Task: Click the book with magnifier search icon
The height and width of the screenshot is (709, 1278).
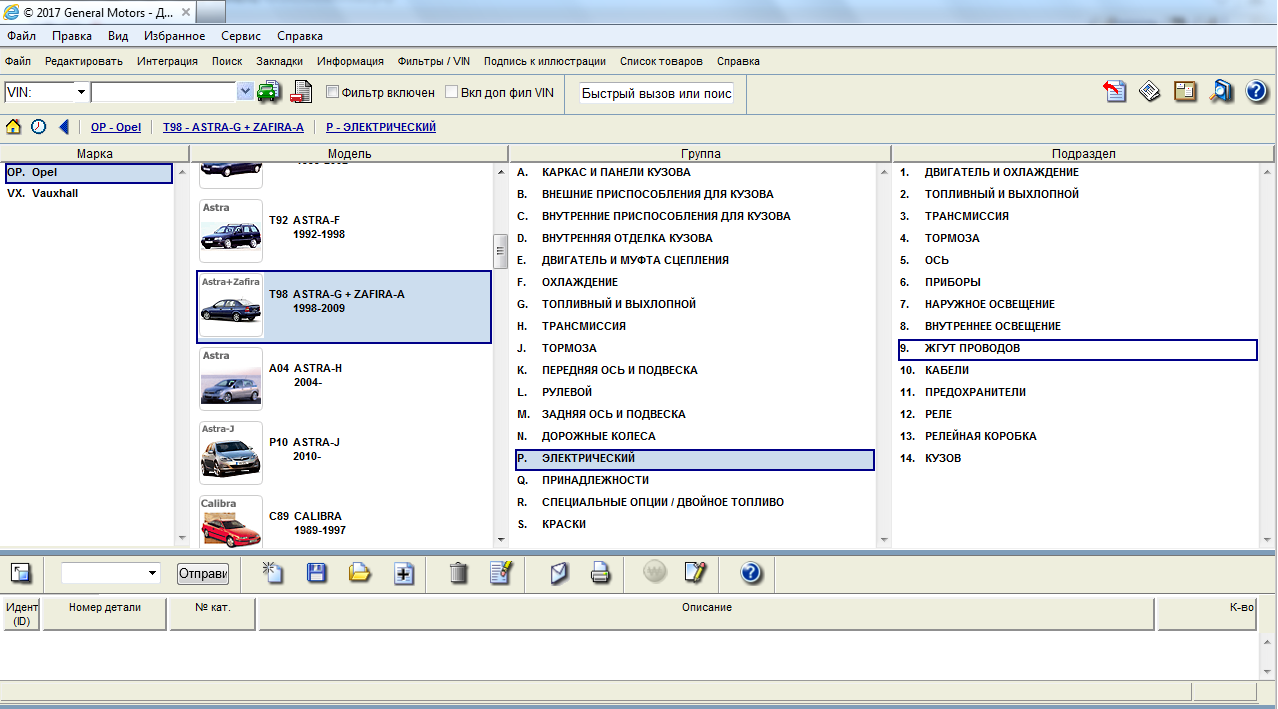Action: (x=1221, y=91)
